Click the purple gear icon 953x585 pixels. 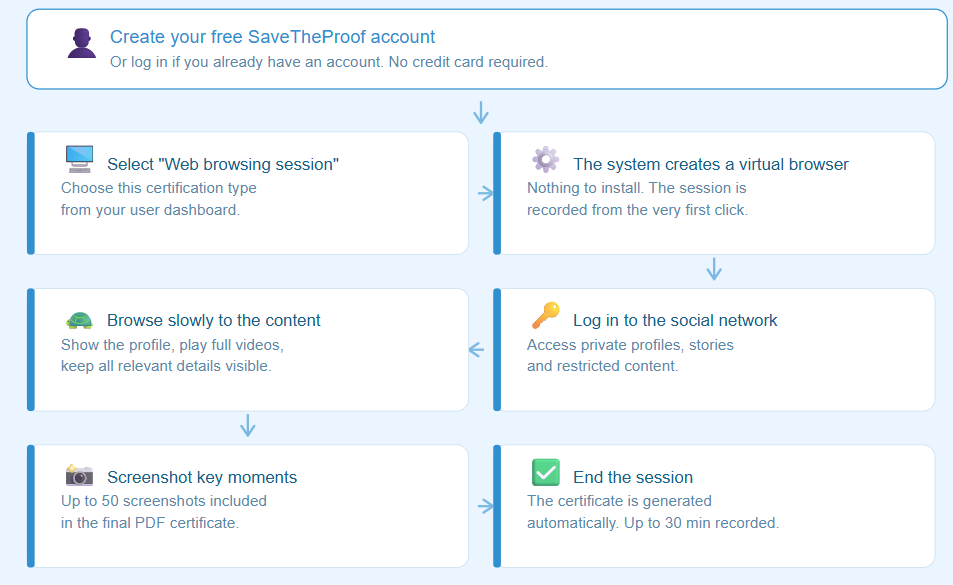pos(545,159)
